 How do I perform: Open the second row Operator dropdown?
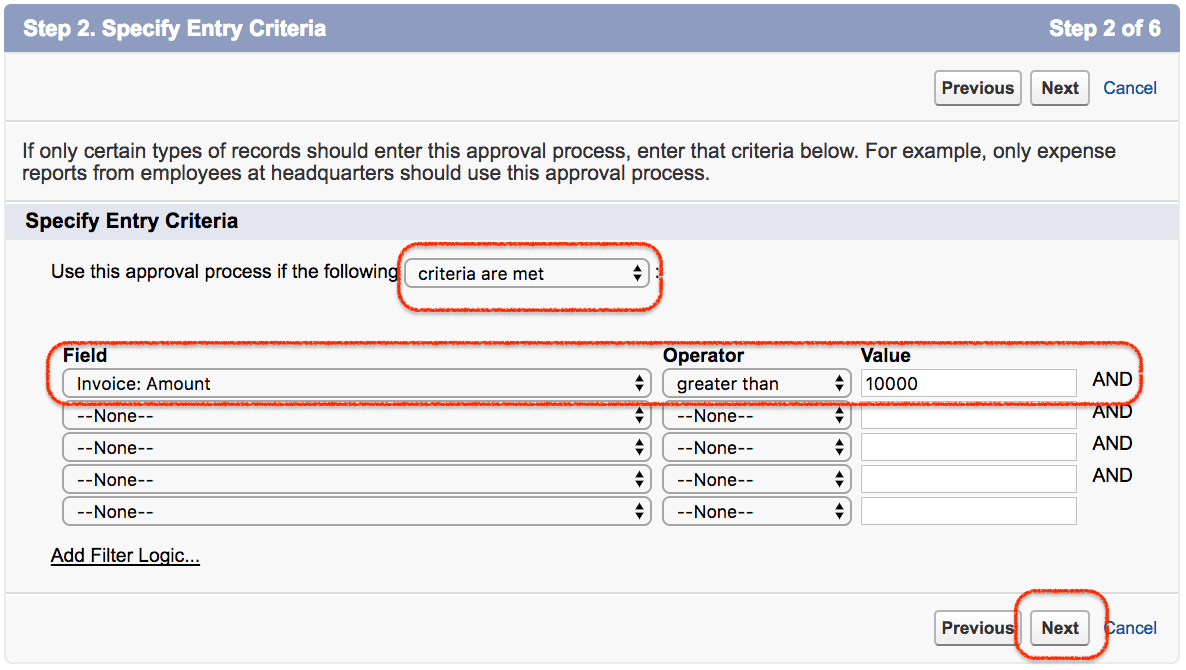pyautogui.click(x=756, y=416)
